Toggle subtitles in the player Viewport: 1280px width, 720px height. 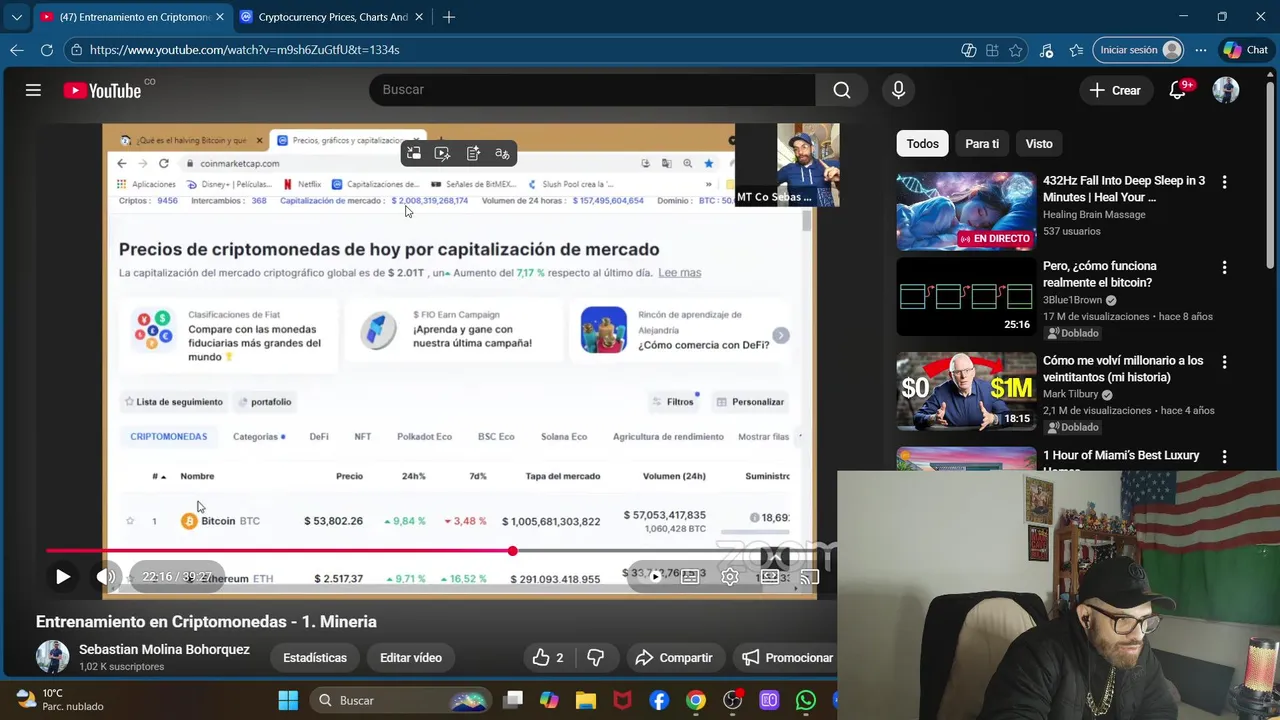coord(690,577)
